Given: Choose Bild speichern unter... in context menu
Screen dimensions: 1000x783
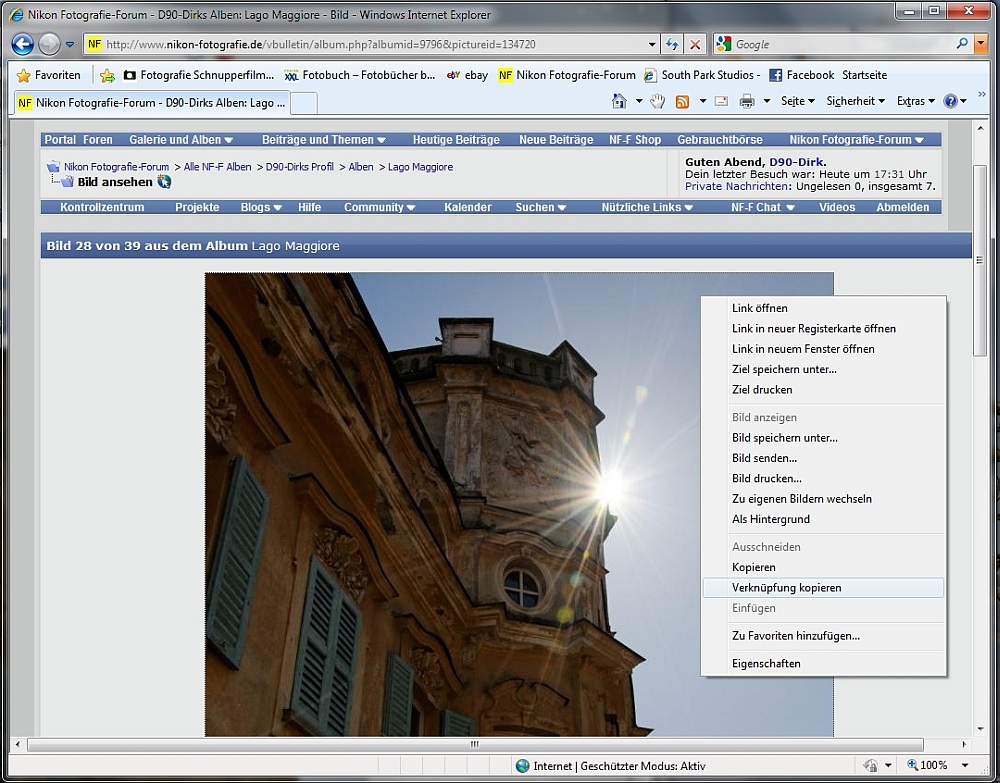Looking at the screenshot, I should (x=823, y=437).
